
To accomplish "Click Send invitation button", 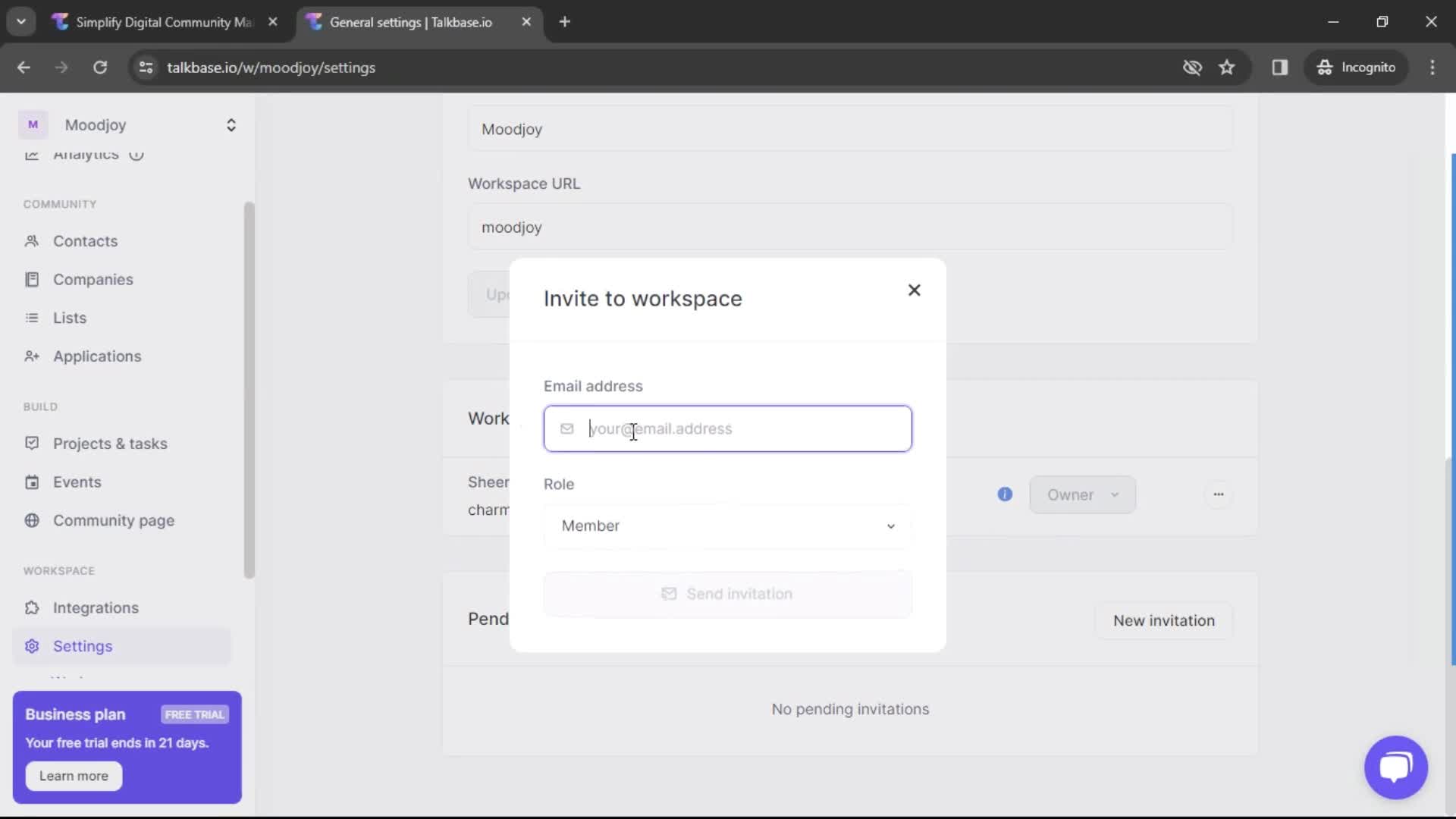I will [728, 593].
